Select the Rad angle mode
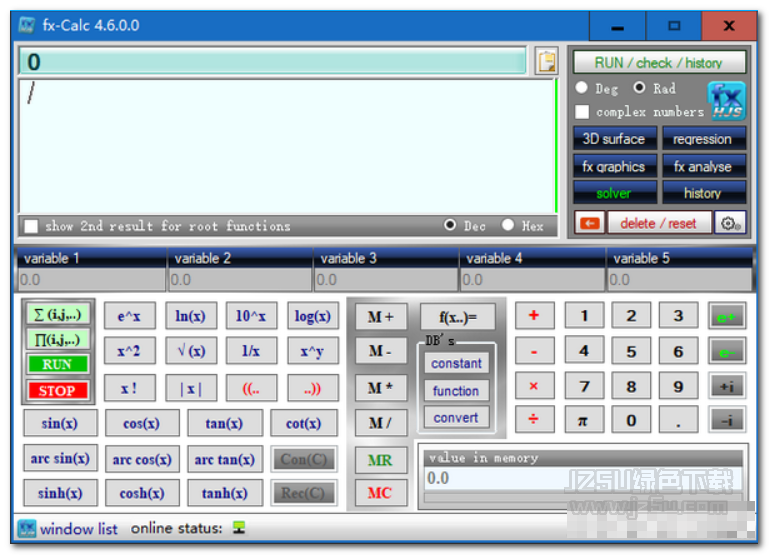The image size is (769, 555). [x=639, y=88]
